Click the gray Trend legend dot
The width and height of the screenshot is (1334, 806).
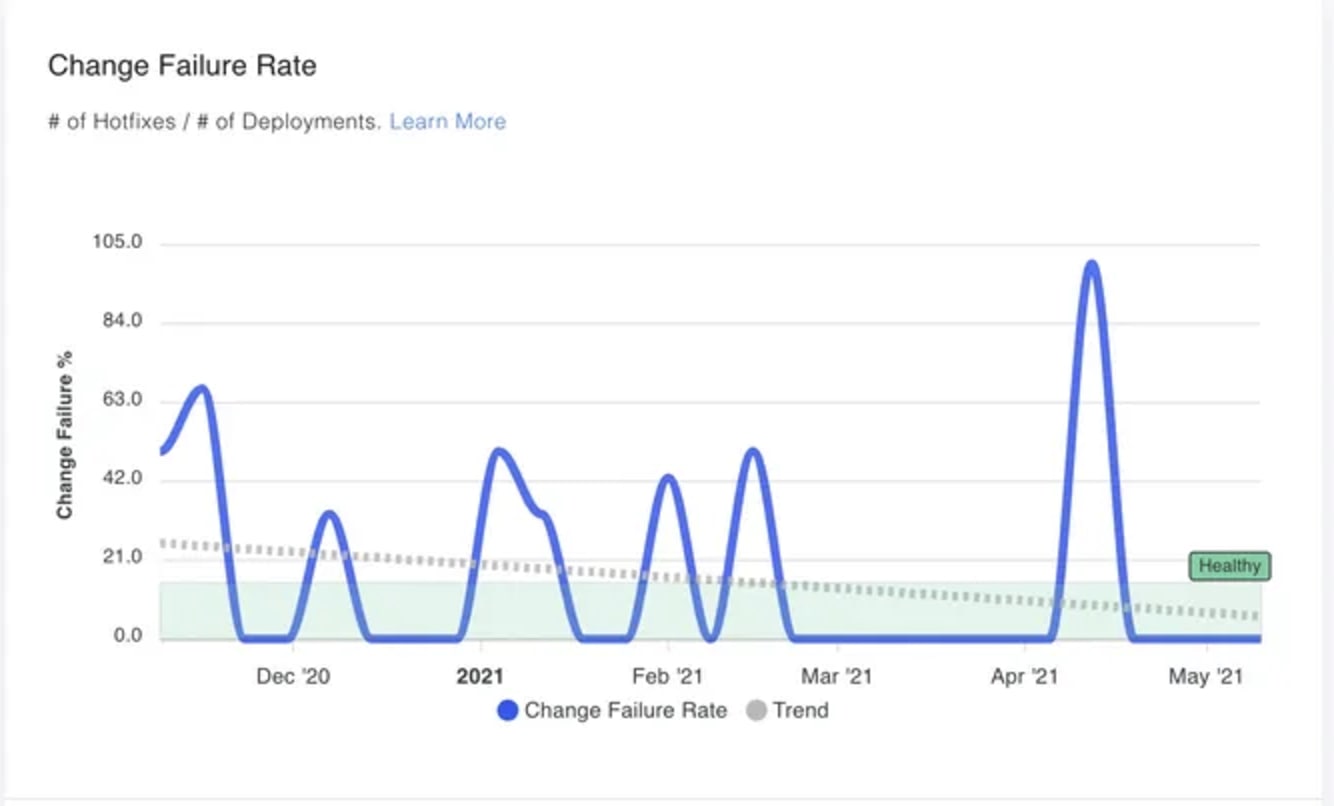click(758, 710)
